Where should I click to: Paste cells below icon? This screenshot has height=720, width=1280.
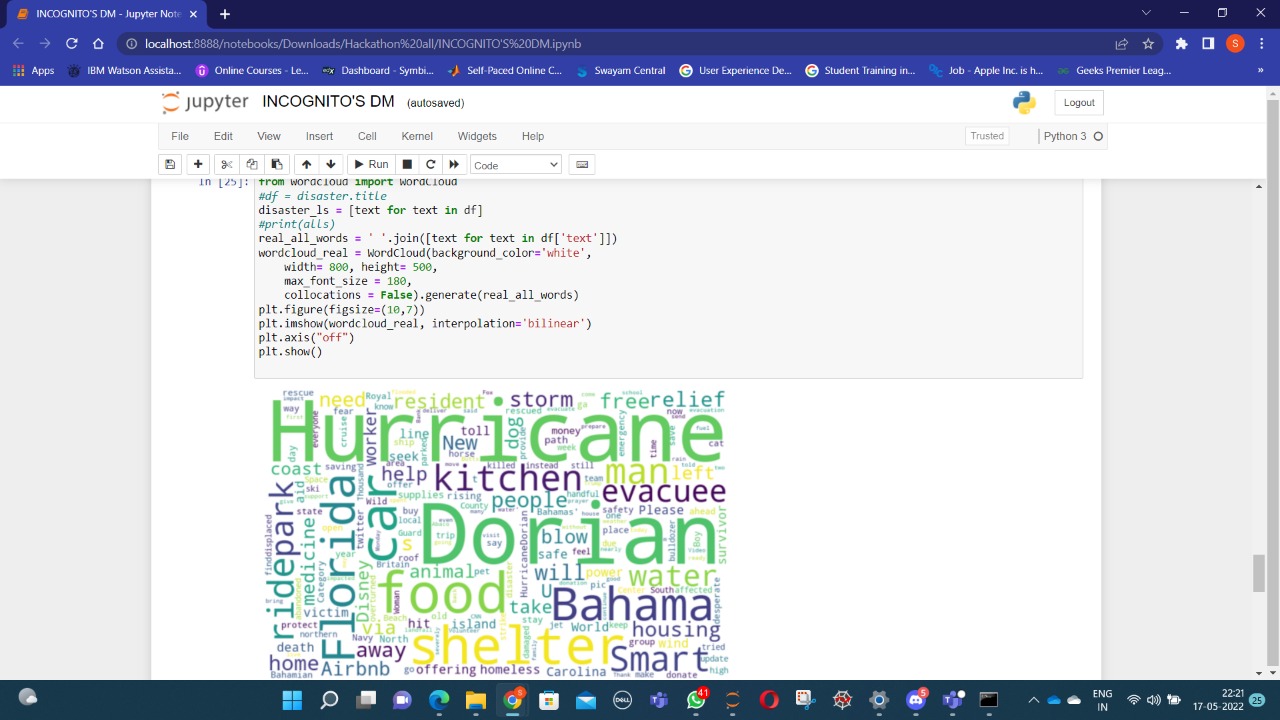pyautogui.click(x=277, y=164)
